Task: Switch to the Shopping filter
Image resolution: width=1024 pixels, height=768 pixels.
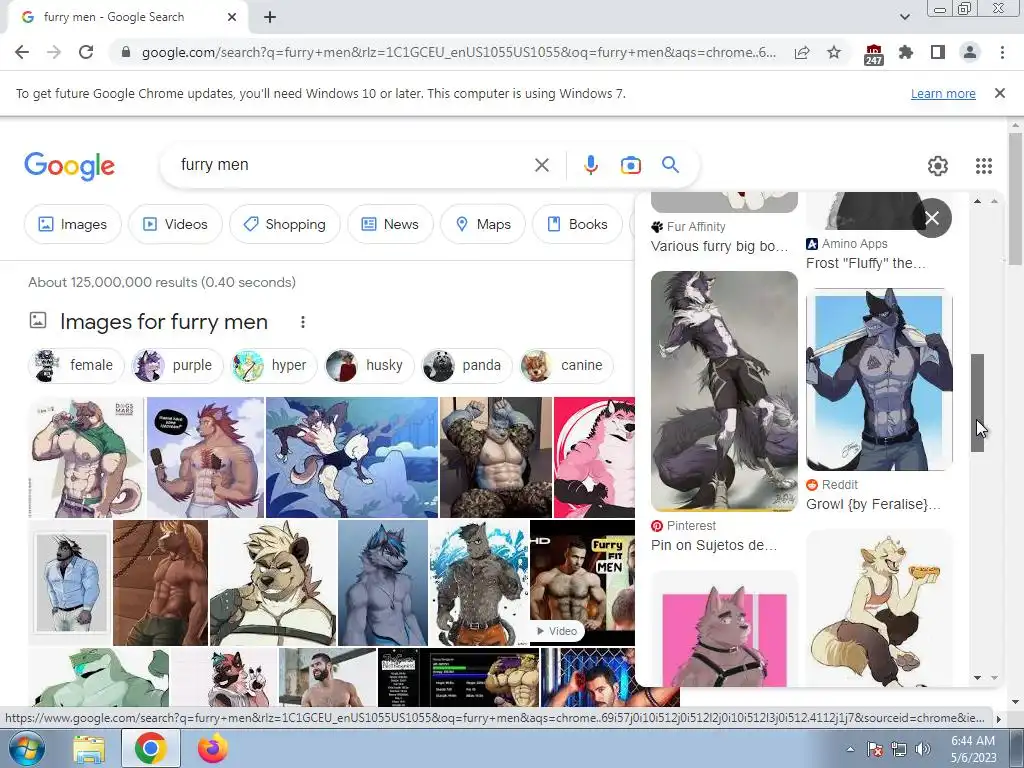Action: 285,224
